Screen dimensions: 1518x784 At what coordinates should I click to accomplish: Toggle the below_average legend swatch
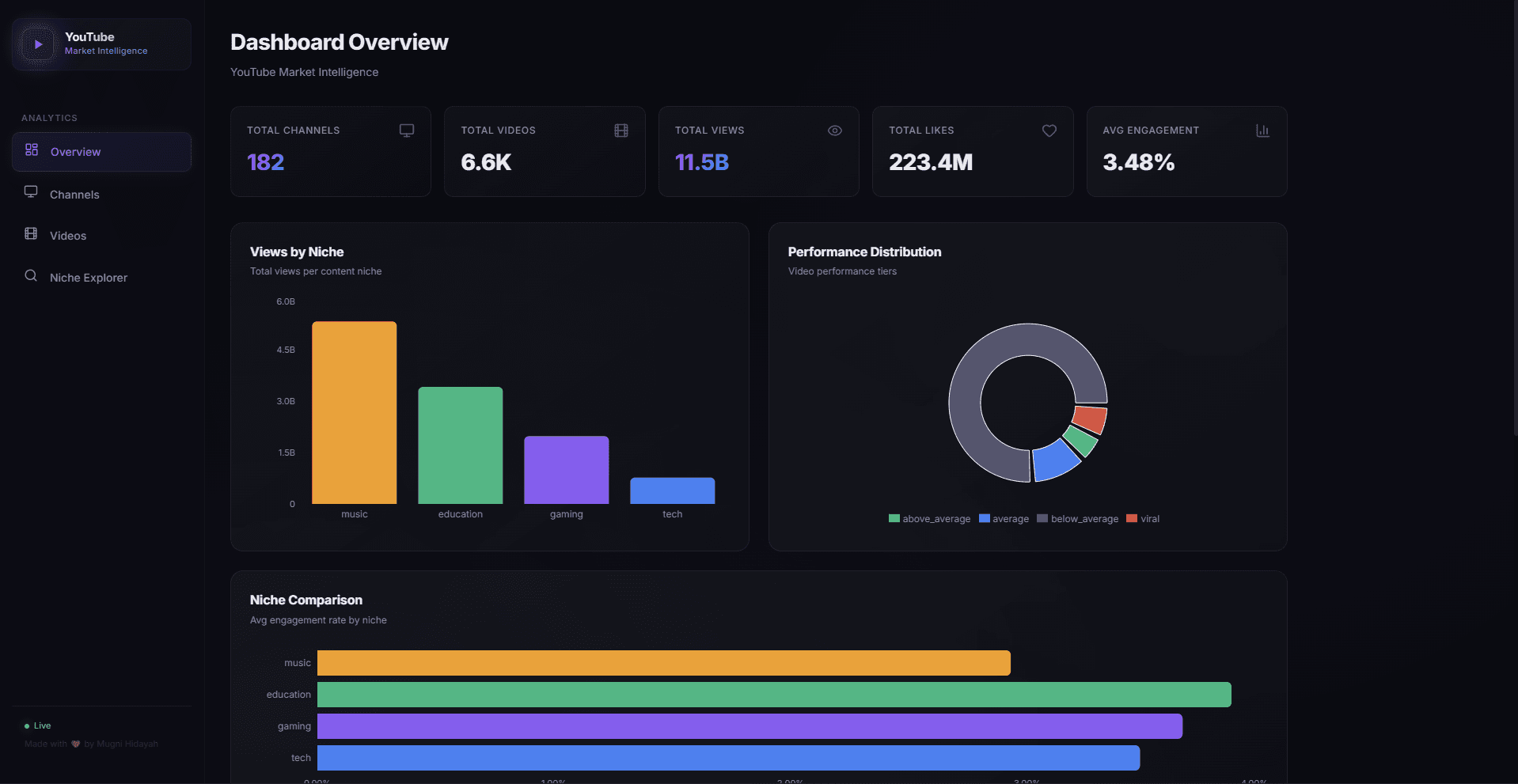(x=1042, y=519)
